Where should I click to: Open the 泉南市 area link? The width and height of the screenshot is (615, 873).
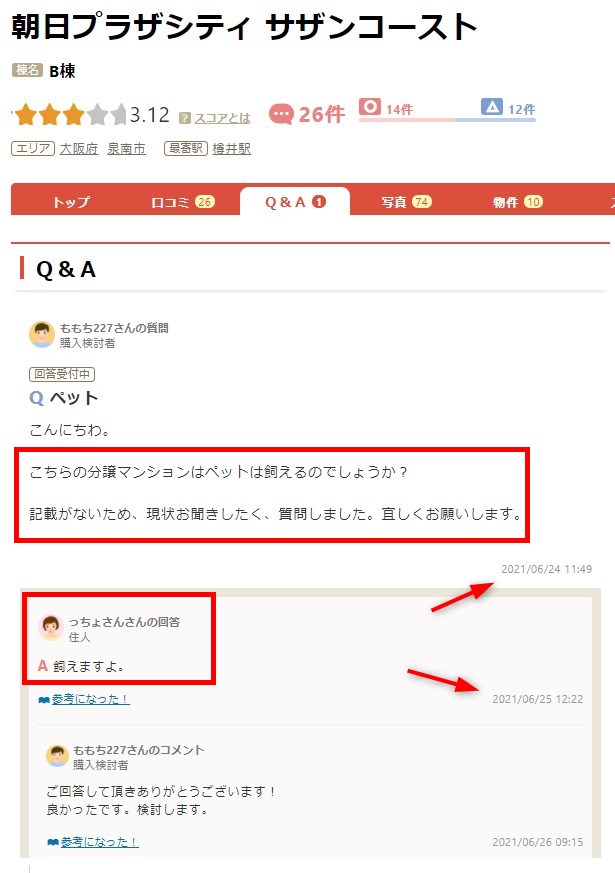(126, 149)
